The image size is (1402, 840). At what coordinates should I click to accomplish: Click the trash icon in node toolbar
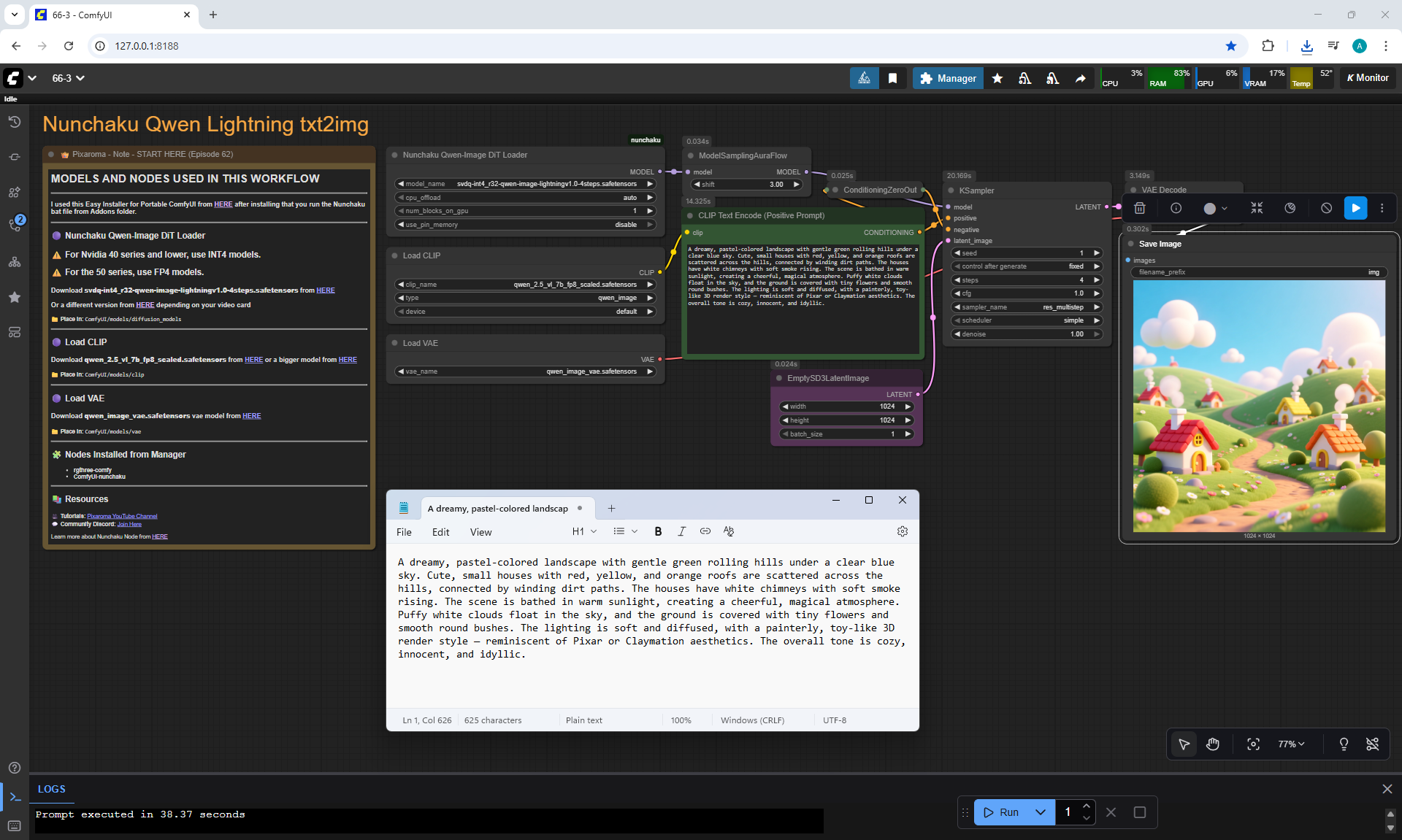[x=1139, y=208]
